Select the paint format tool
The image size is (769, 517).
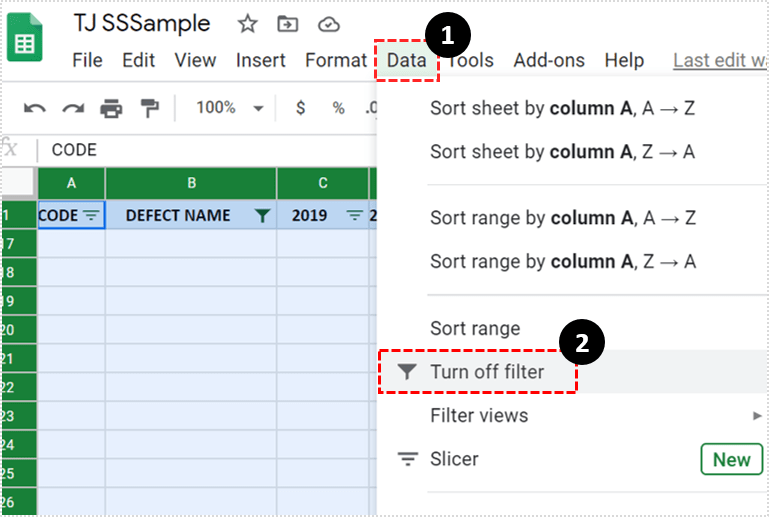pos(149,108)
